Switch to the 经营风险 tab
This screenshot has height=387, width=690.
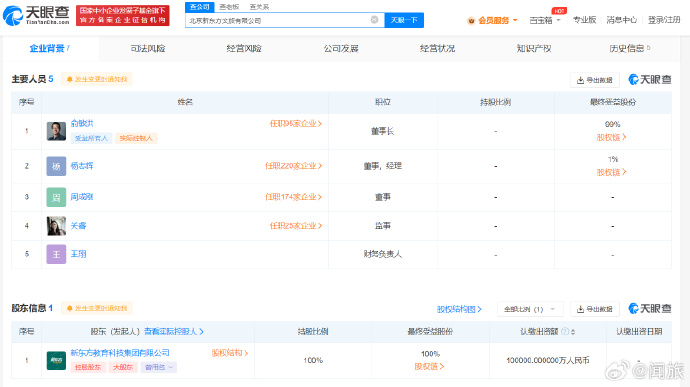(244, 48)
